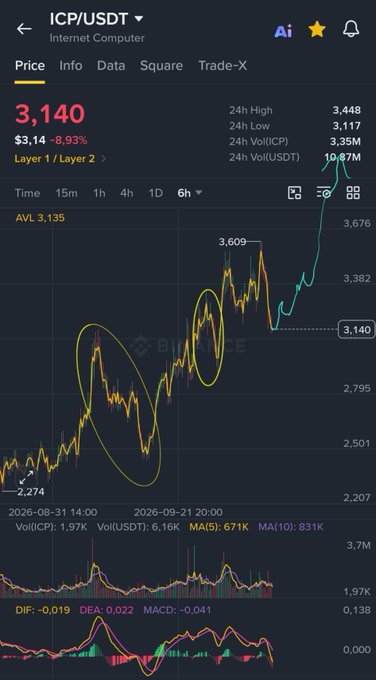
Task: Open the Layer 1 / Layer 2 chevron
Action: (103, 159)
